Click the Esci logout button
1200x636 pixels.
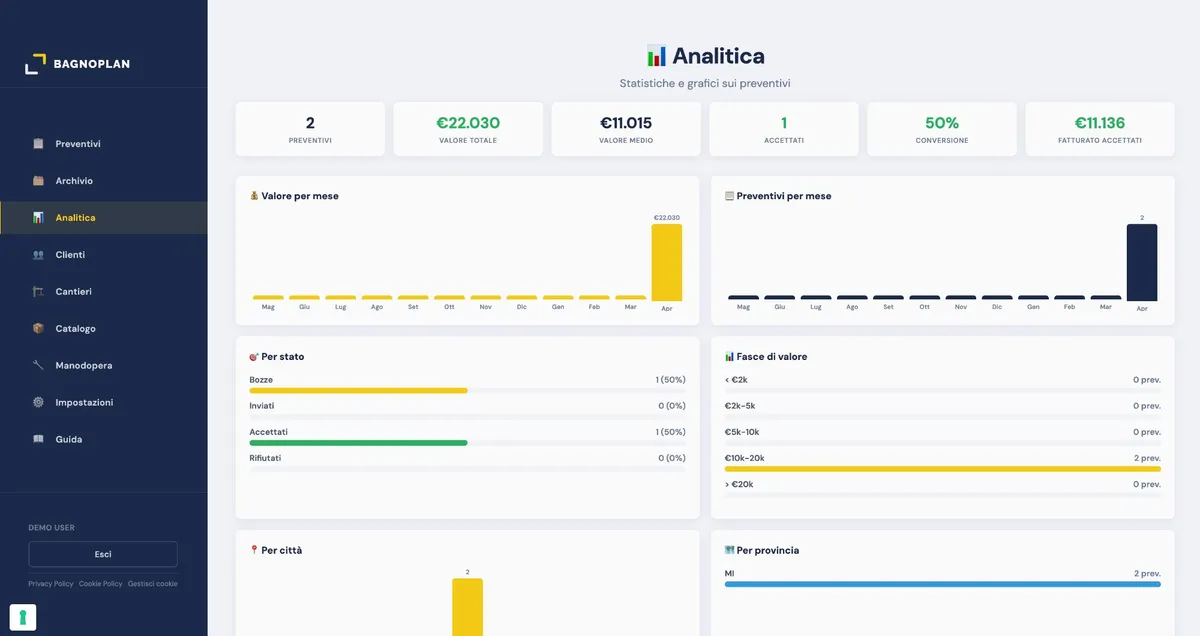point(103,554)
